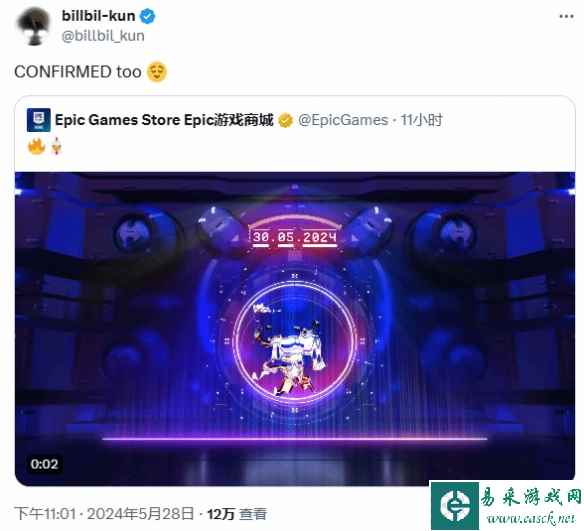Open the Epic Games Store account name
The width and height of the screenshot is (584, 531).
[x=164, y=120]
